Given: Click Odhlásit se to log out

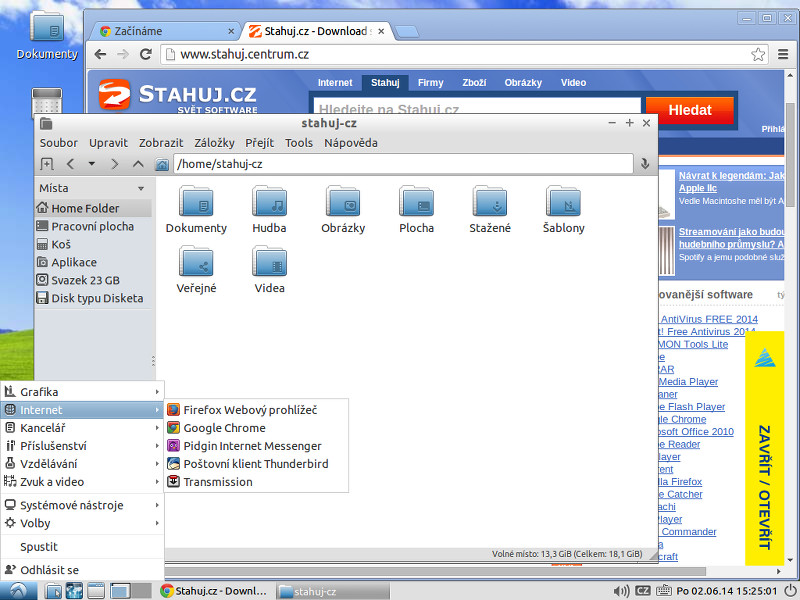Looking at the screenshot, I should point(82,569).
